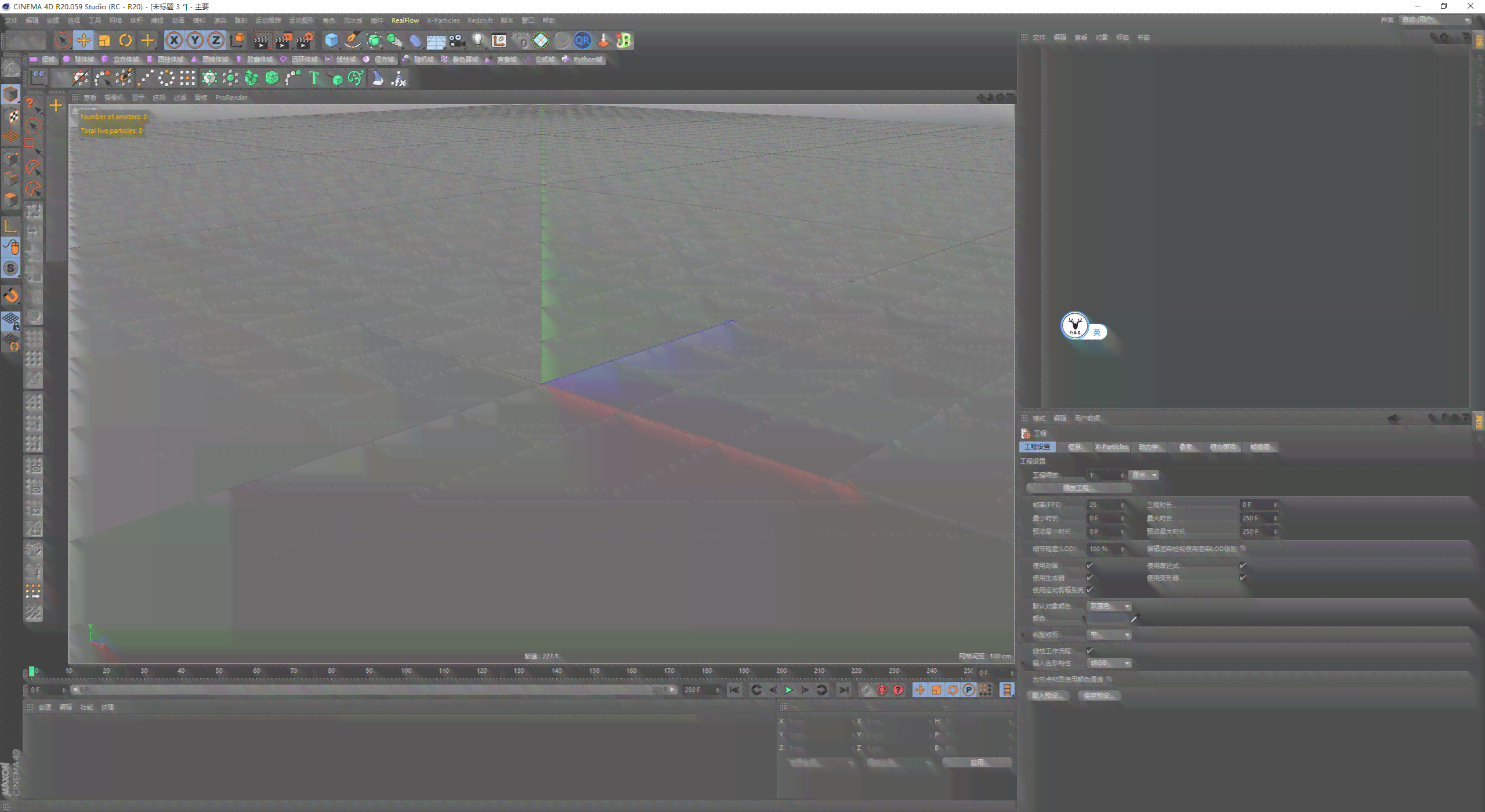Jump to the animation start frame
1485x812 pixels.
[x=734, y=690]
